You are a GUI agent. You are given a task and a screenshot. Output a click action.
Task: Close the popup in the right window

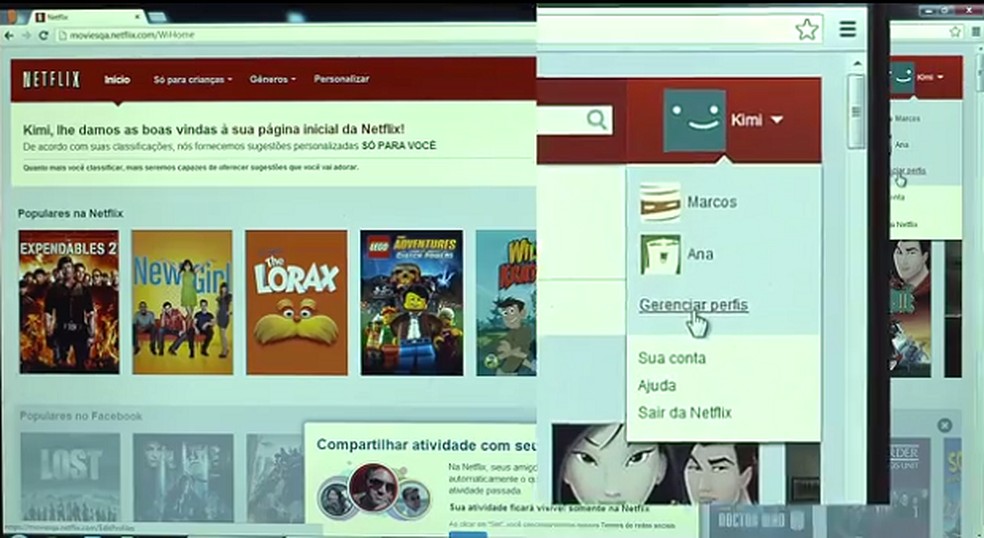[944, 425]
